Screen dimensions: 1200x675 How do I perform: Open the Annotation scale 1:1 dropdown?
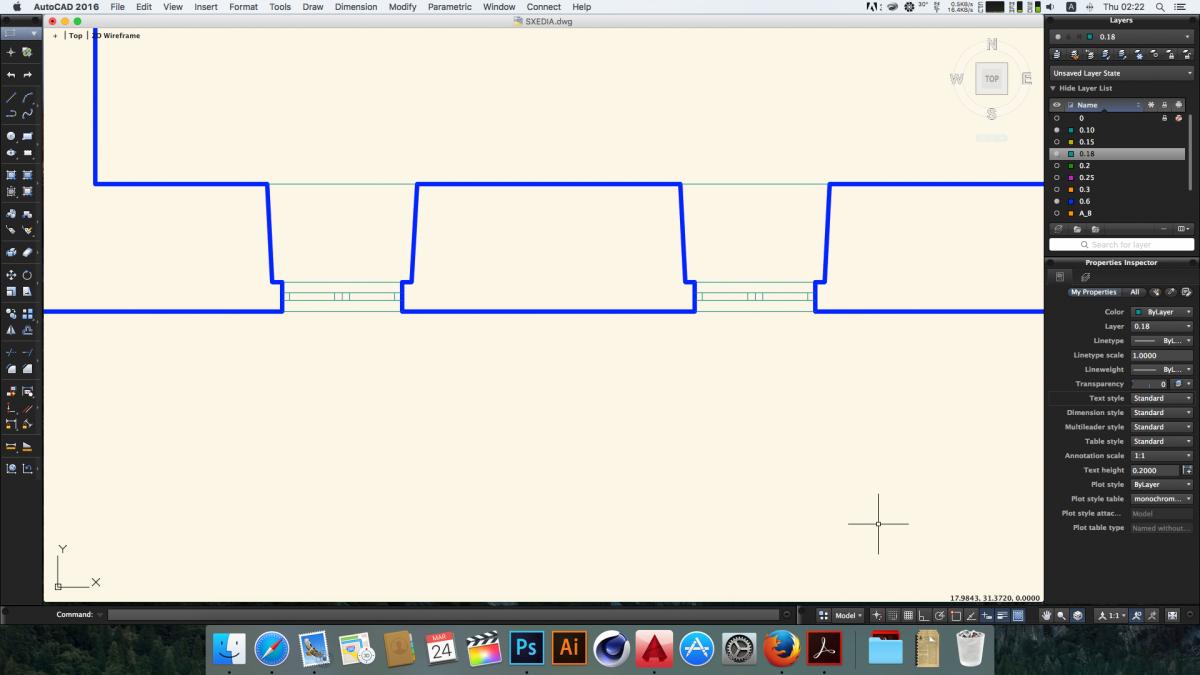(1162, 455)
